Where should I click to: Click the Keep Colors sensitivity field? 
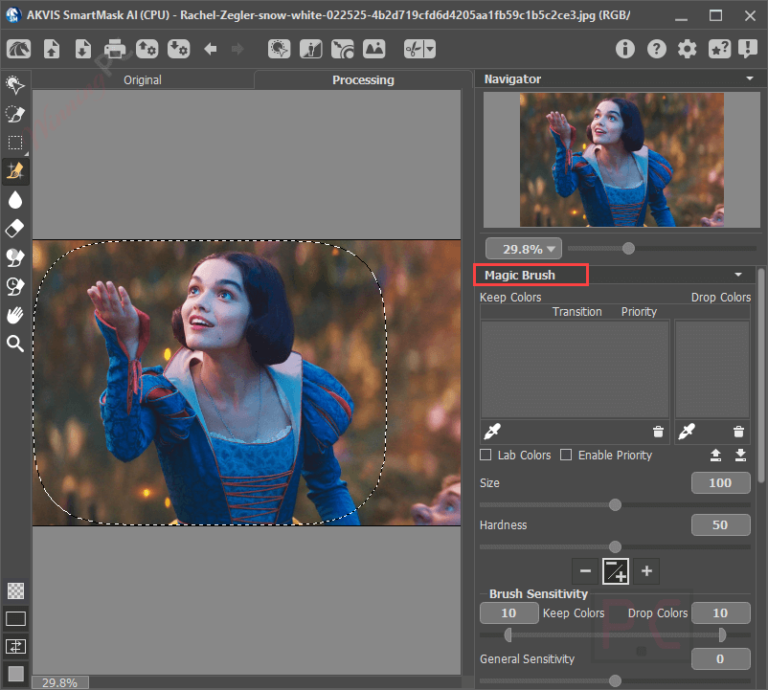click(509, 613)
